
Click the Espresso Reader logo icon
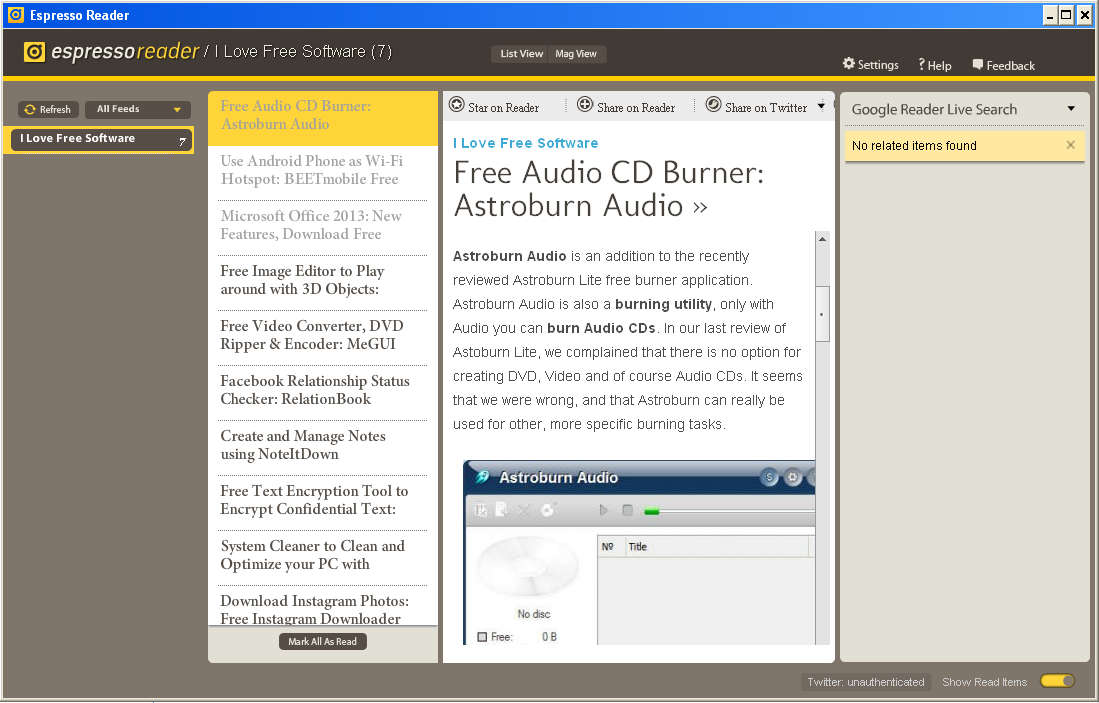click(x=35, y=52)
